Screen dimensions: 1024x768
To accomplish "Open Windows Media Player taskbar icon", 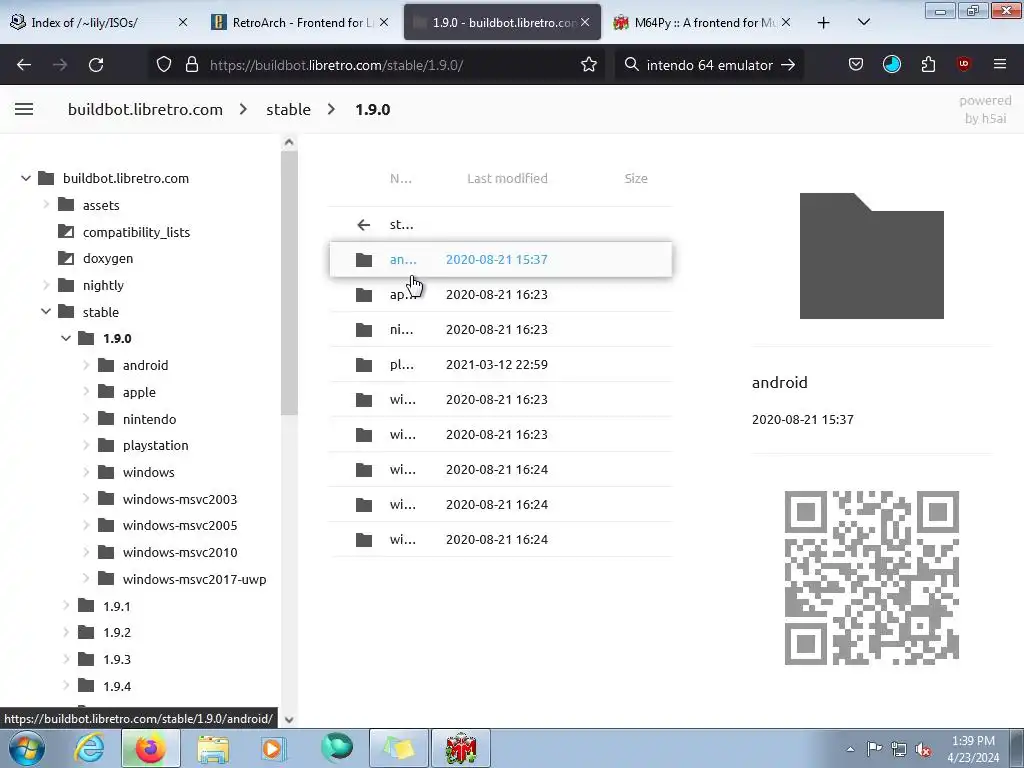I will click(274, 748).
